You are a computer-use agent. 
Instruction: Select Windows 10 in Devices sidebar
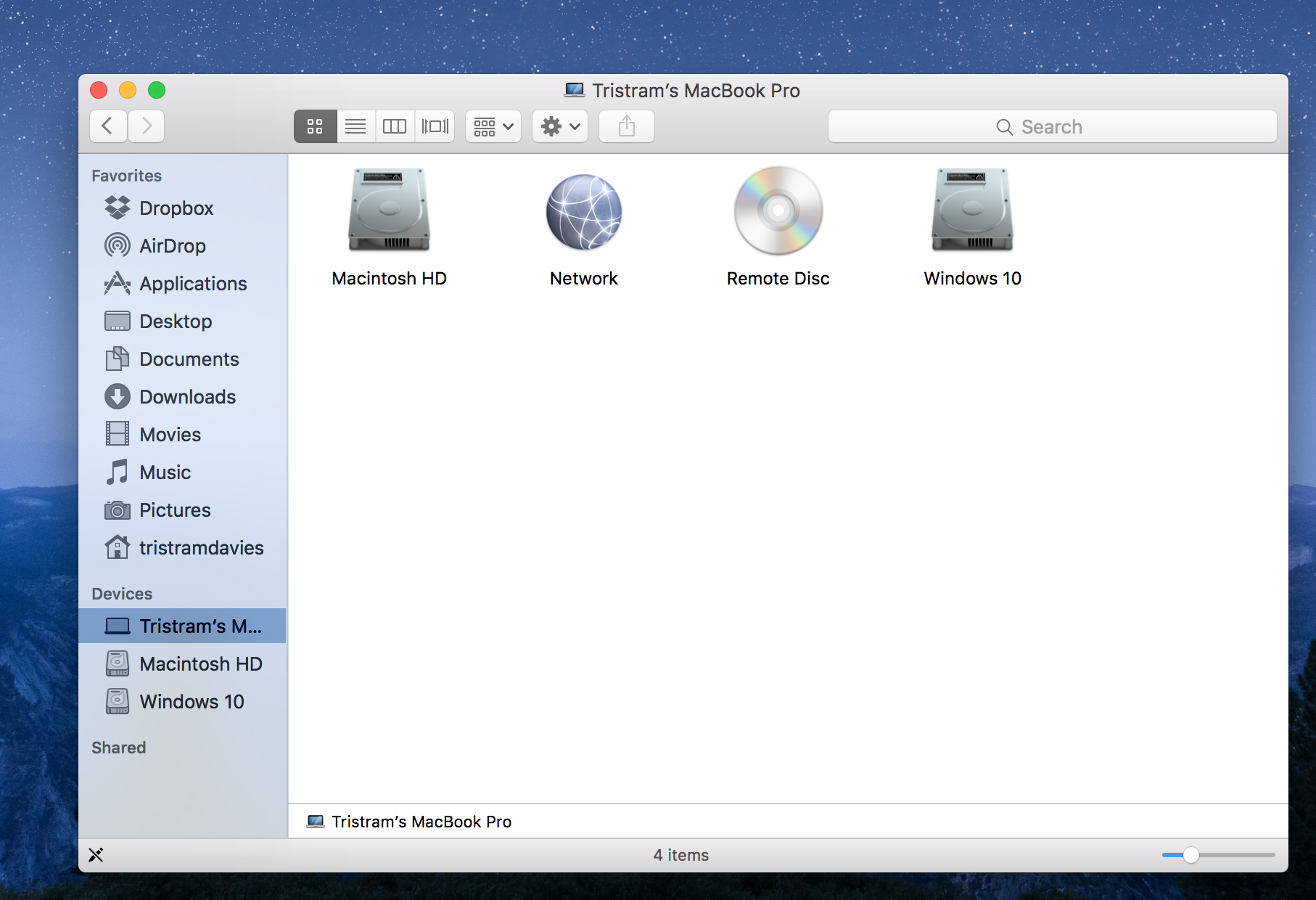pyautogui.click(x=182, y=702)
